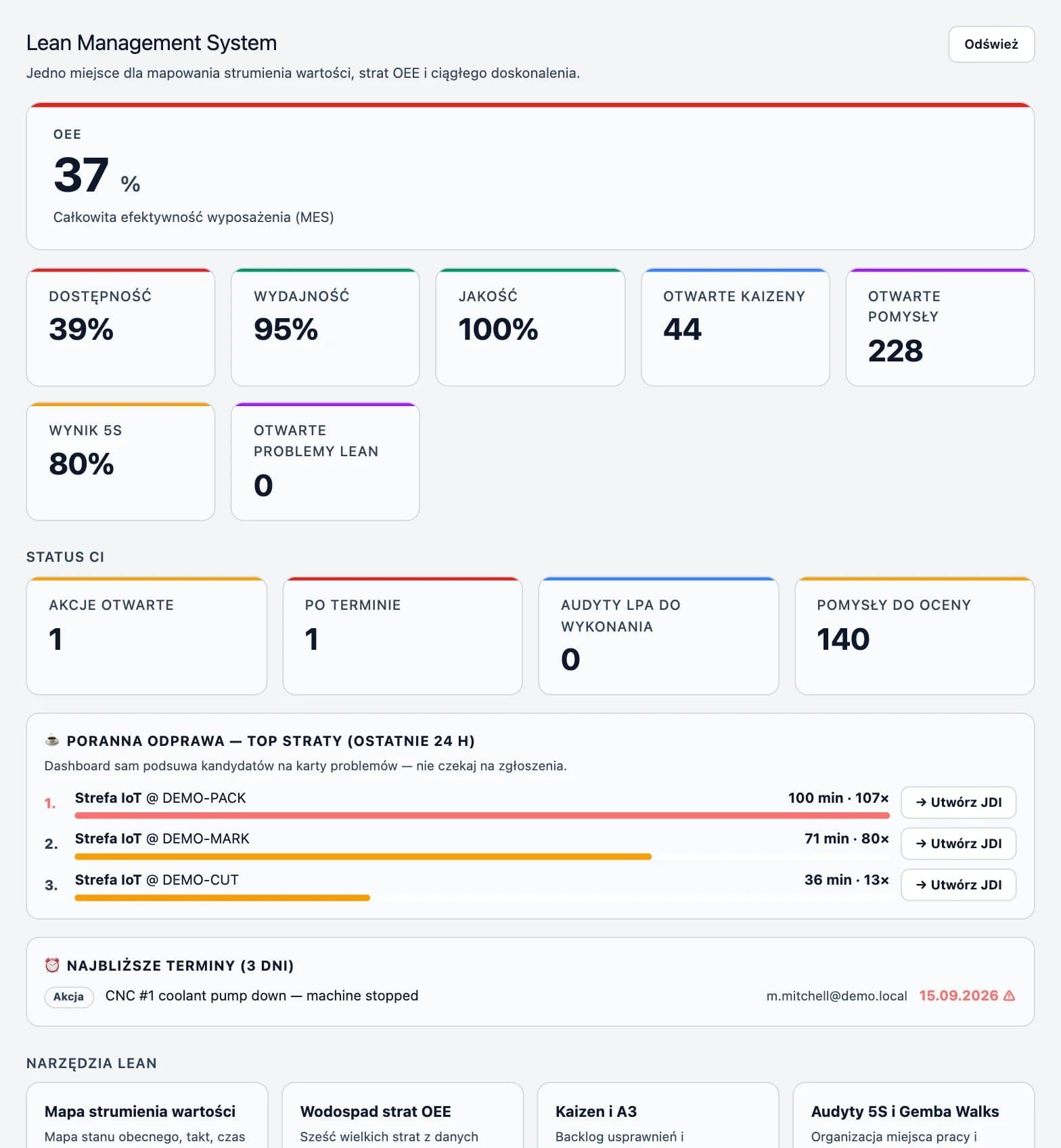The width and height of the screenshot is (1061, 1148).
Task: Open the Otwarte Pomysły 228 card
Action: pyautogui.click(x=940, y=327)
